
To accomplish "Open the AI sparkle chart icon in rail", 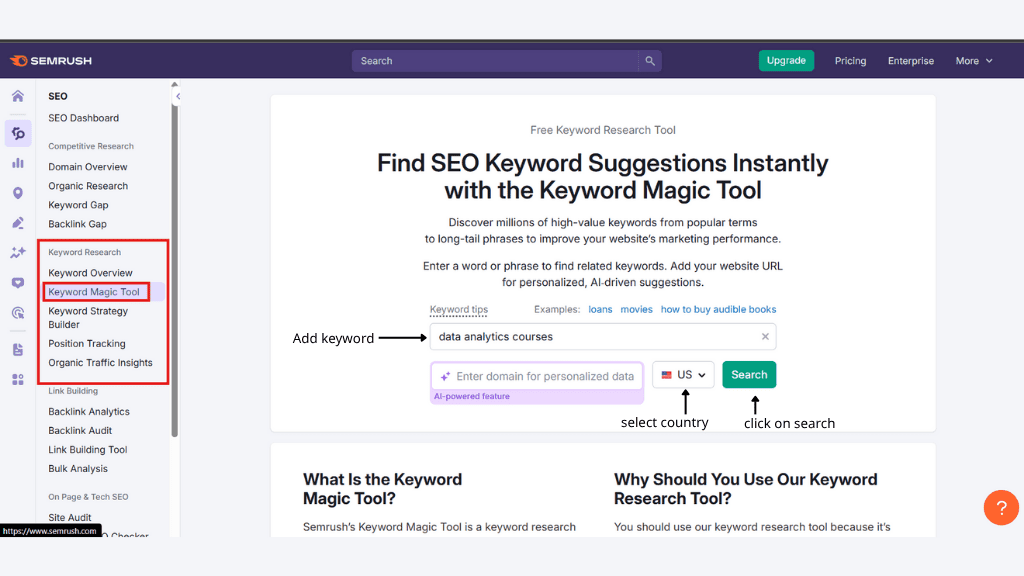I will click(x=18, y=253).
